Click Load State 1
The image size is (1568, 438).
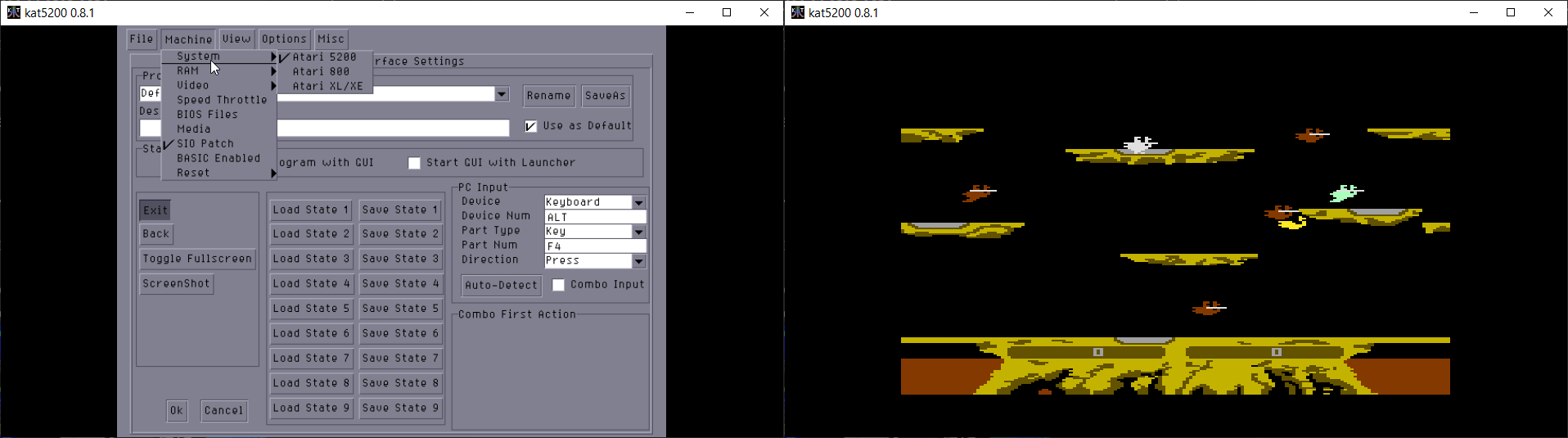[x=311, y=210]
